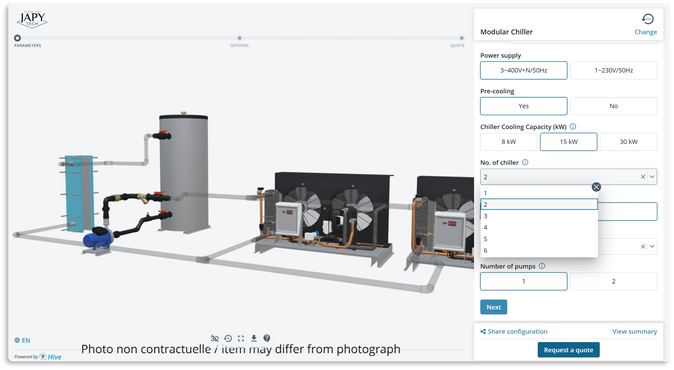This screenshot has height=370, width=674.
Task: Click the Change product reset icon
Action: [x=647, y=19]
